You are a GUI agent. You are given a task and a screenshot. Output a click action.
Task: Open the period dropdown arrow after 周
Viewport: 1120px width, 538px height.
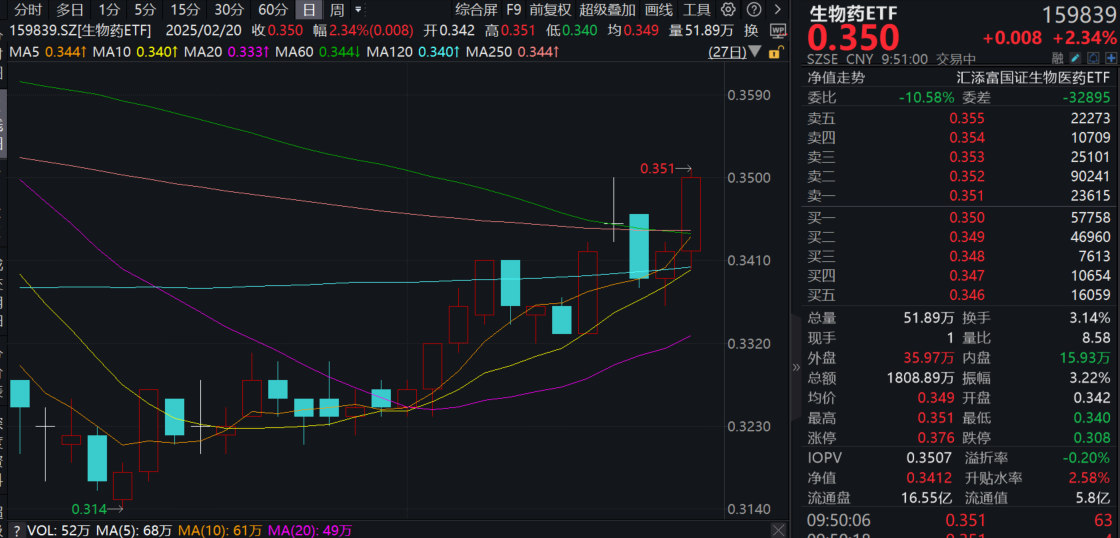click(x=358, y=10)
